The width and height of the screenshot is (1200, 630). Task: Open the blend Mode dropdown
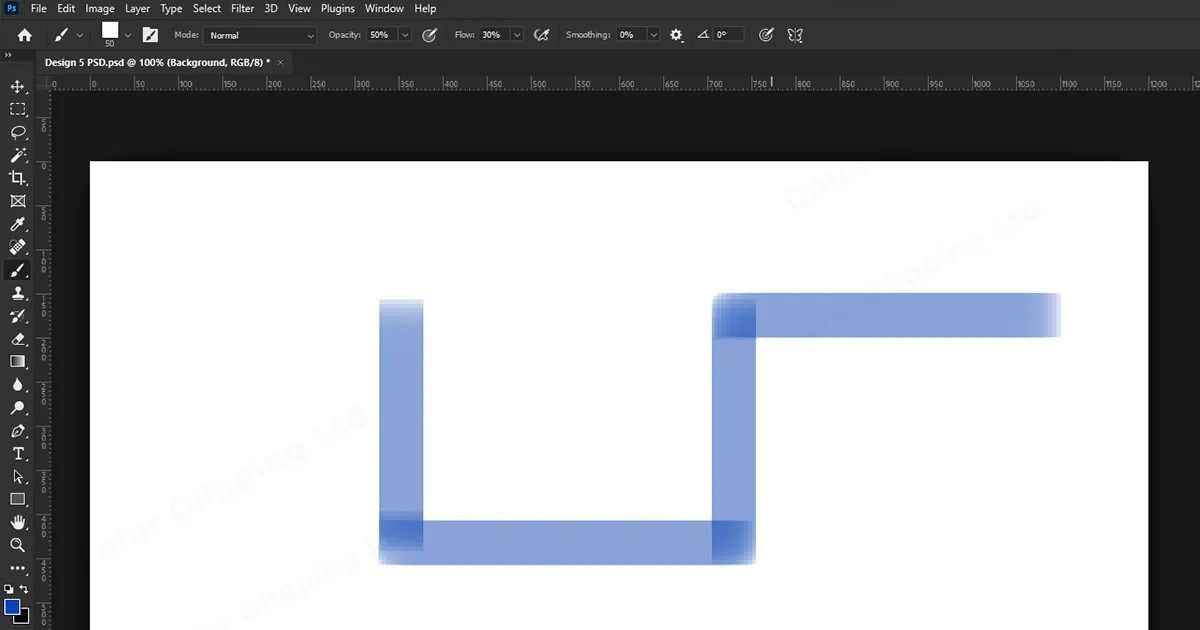point(260,34)
